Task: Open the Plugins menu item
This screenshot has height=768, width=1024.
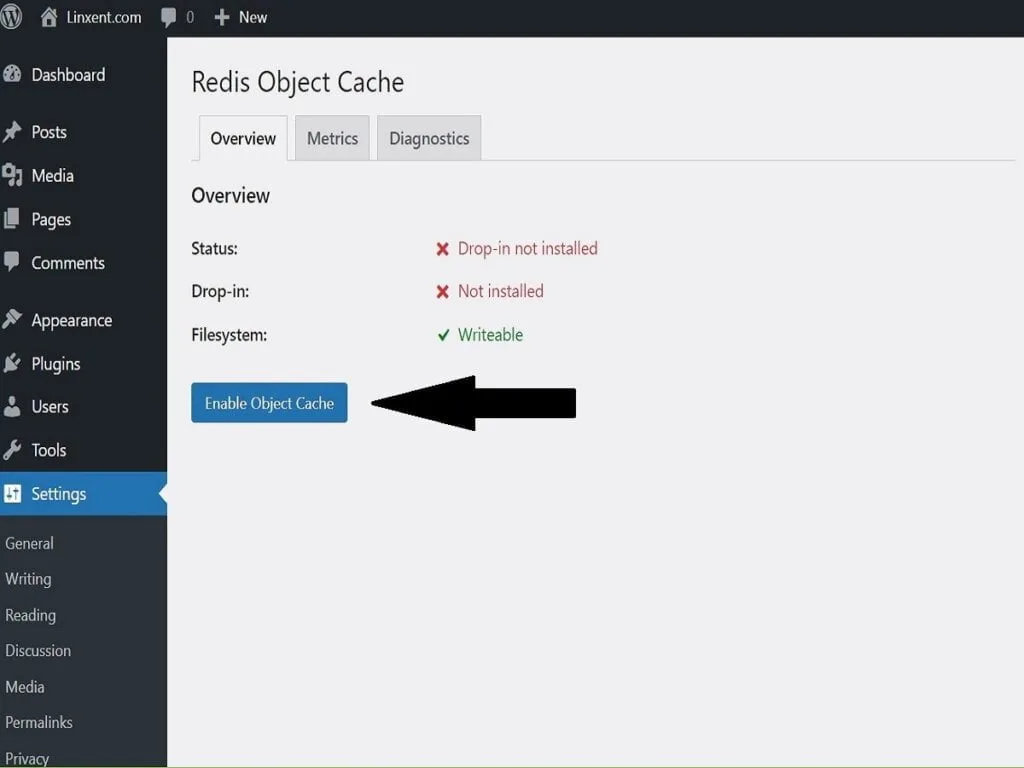Action: click(56, 364)
